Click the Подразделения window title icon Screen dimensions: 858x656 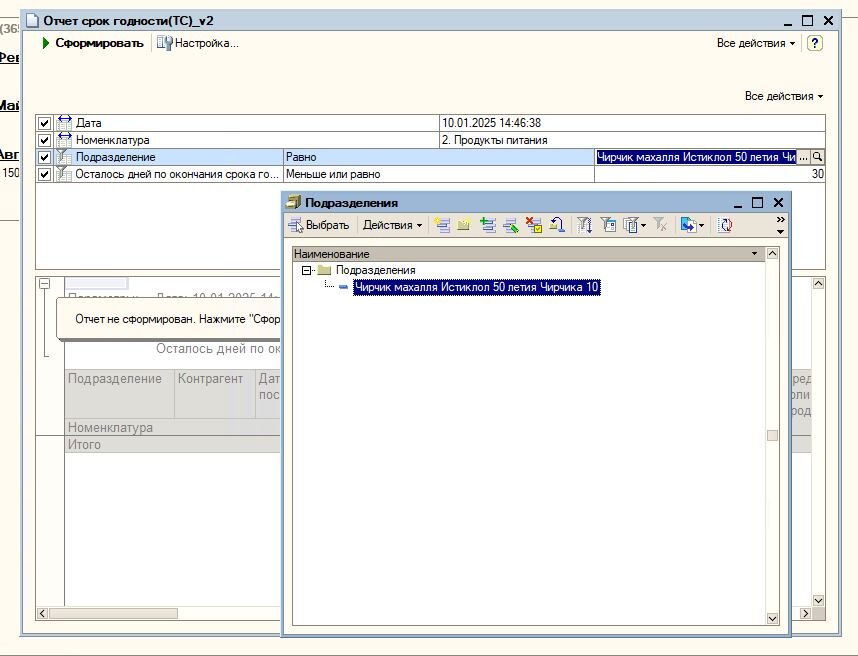click(x=294, y=202)
